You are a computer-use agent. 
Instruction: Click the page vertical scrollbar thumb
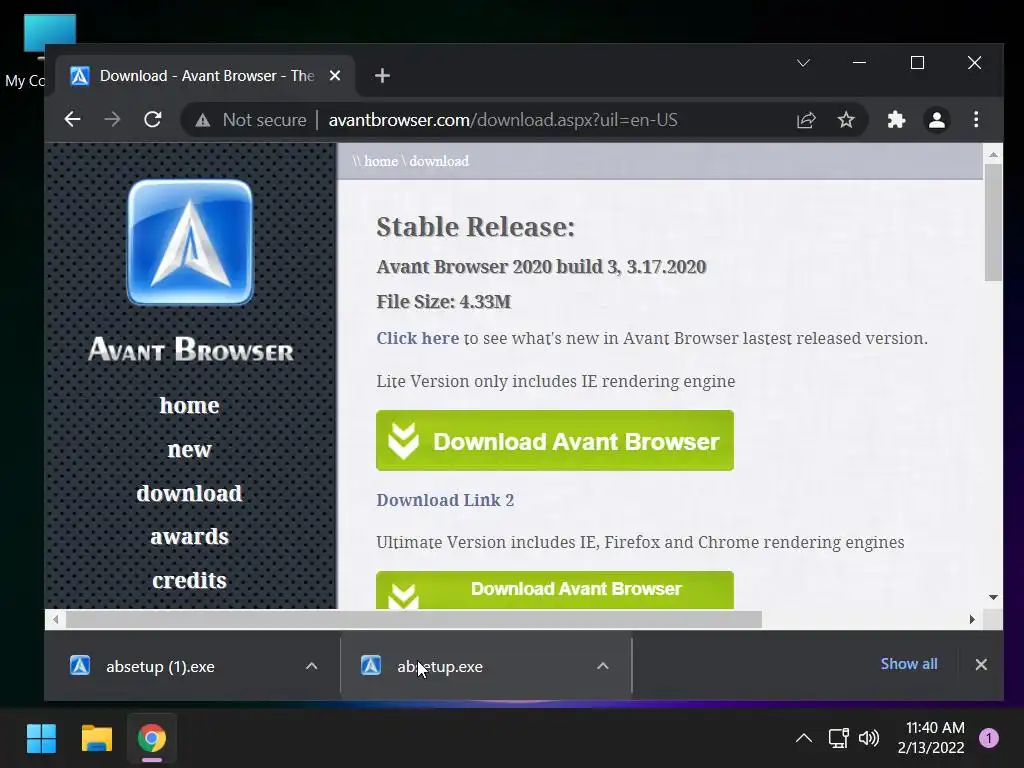(993, 222)
